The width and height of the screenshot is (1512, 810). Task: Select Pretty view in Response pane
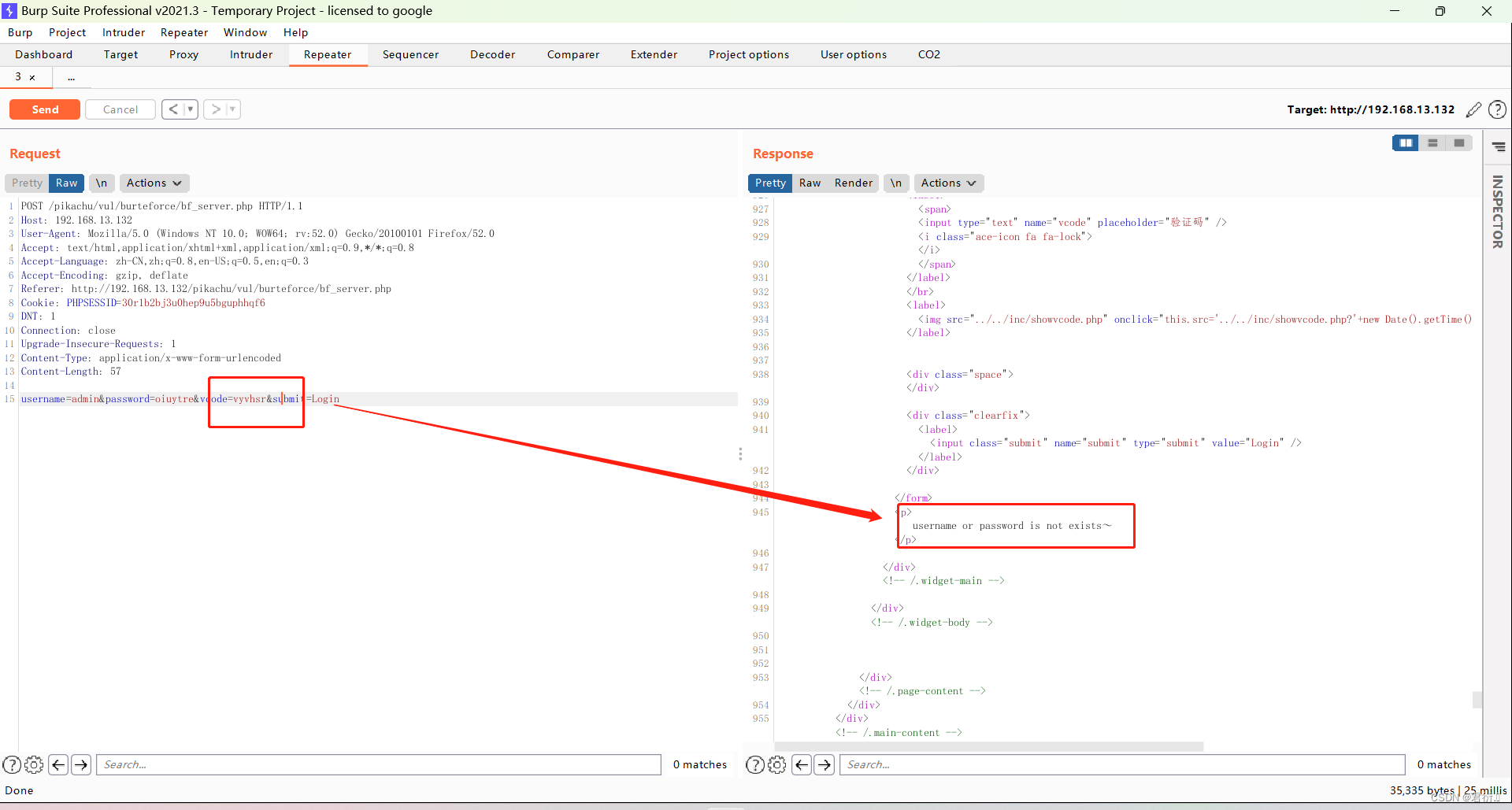tap(770, 183)
